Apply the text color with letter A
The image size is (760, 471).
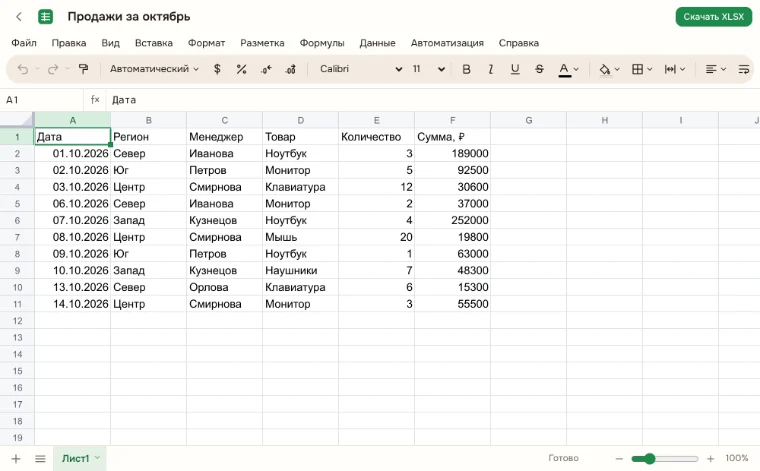click(564, 69)
